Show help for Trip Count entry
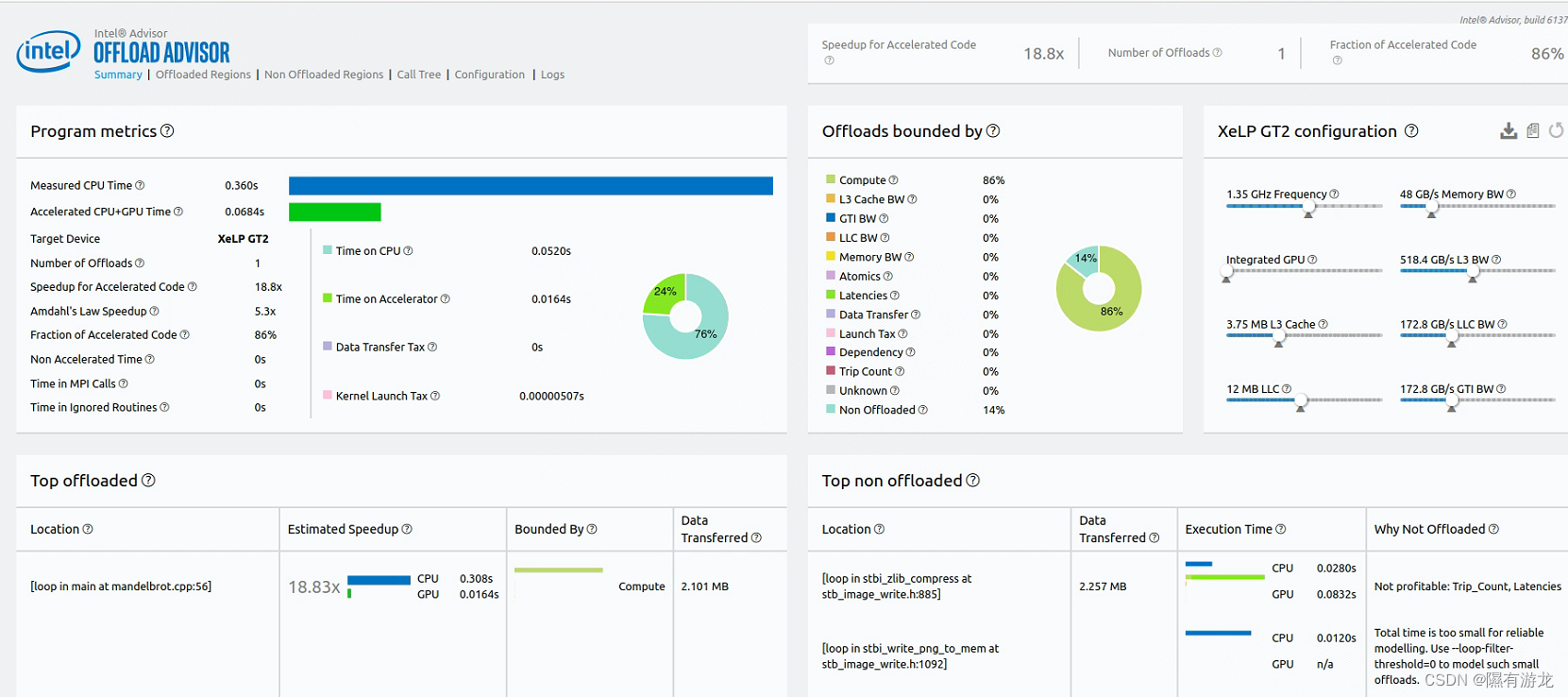The width and height of the screenshot is (1568, 697). point(900,372)
